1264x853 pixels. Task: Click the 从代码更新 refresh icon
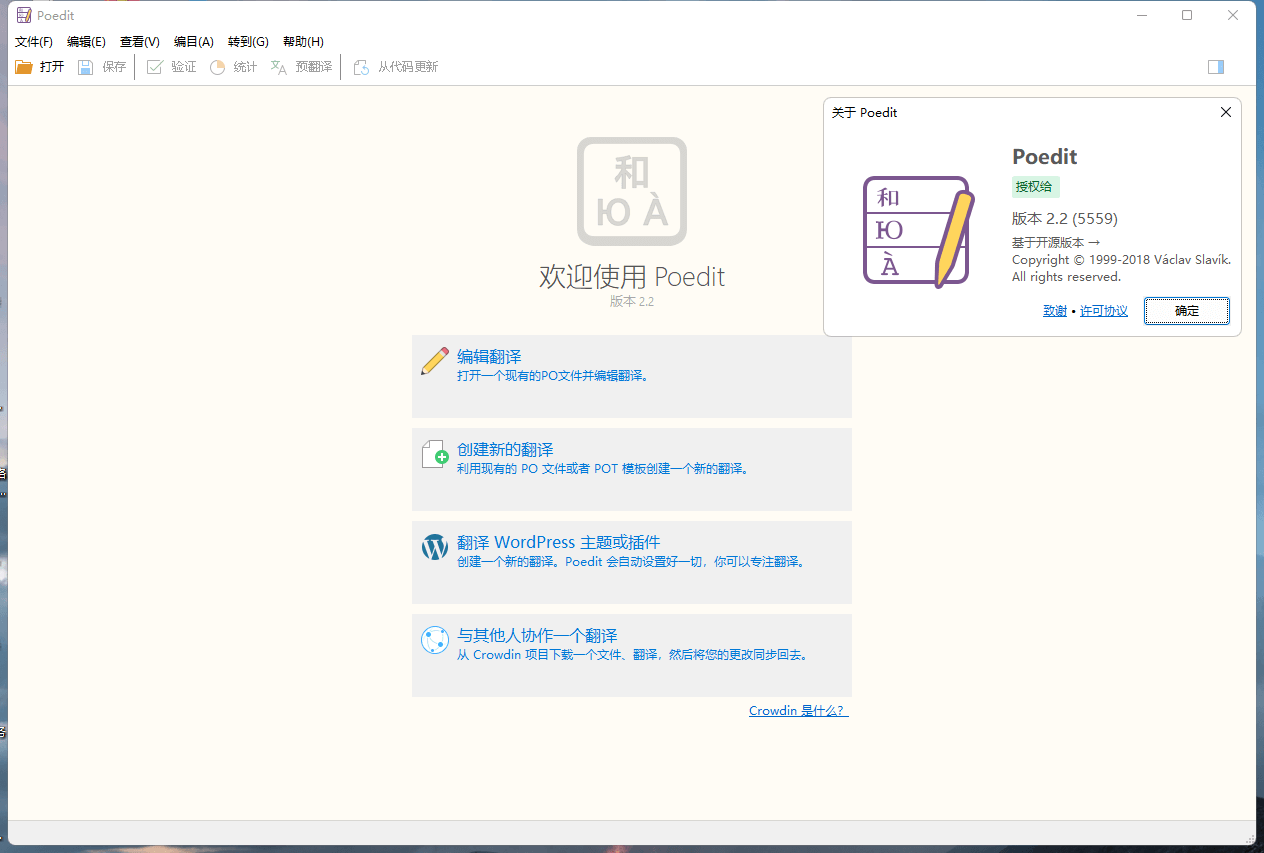click(361, 67)
